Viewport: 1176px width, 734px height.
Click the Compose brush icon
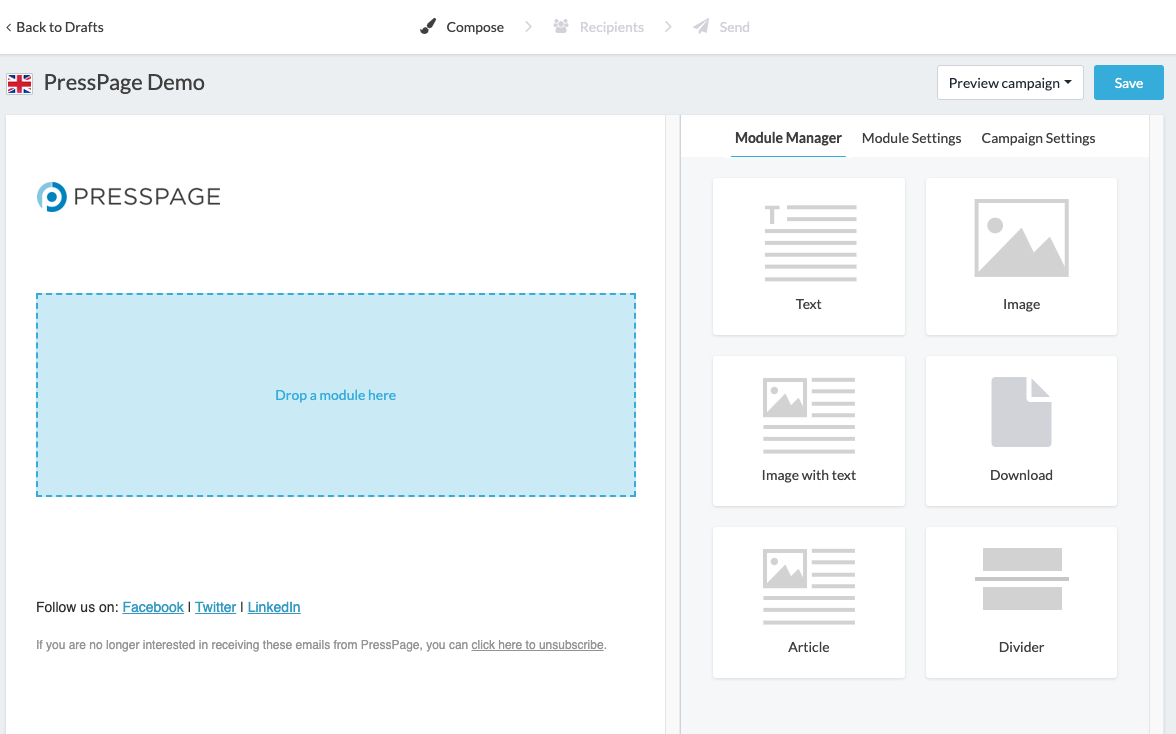[429, 26]
